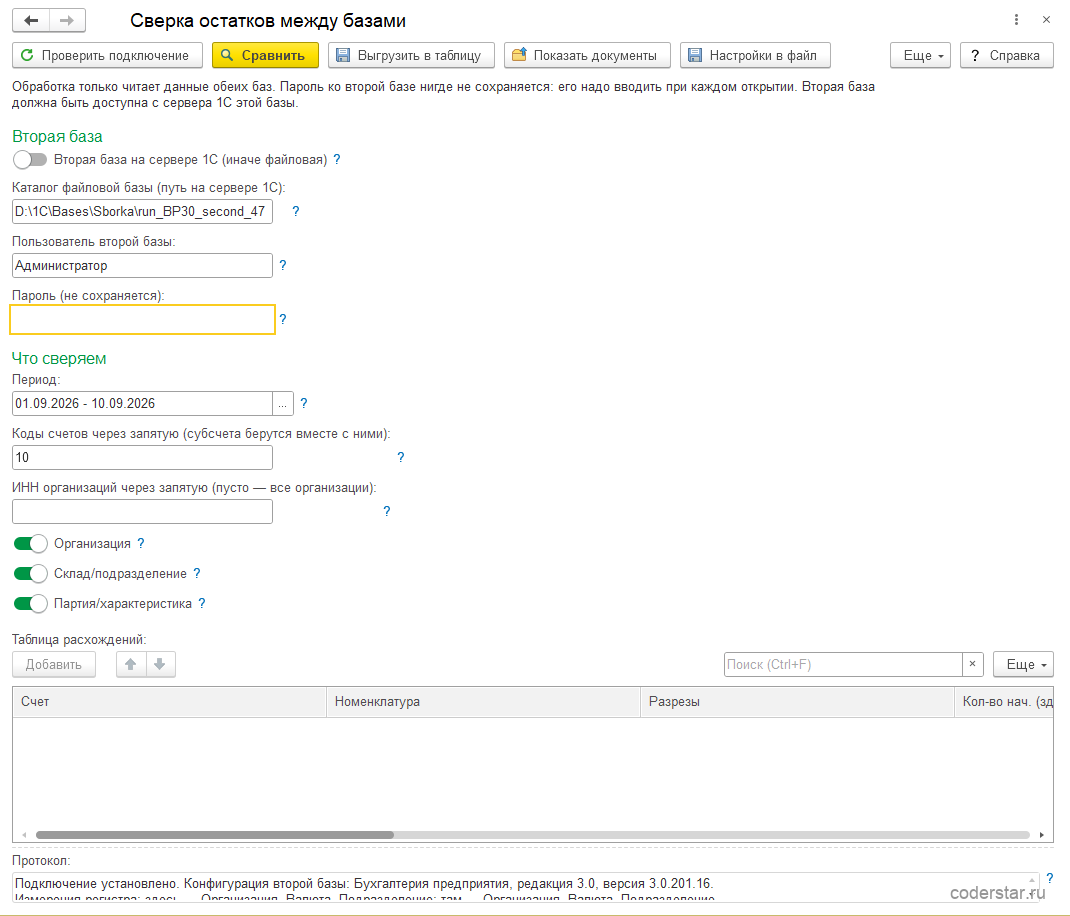The width and height of the screenshot is (1070, 916).
Task: Click the help icon for the account codes field
Action: pos(401,457)
